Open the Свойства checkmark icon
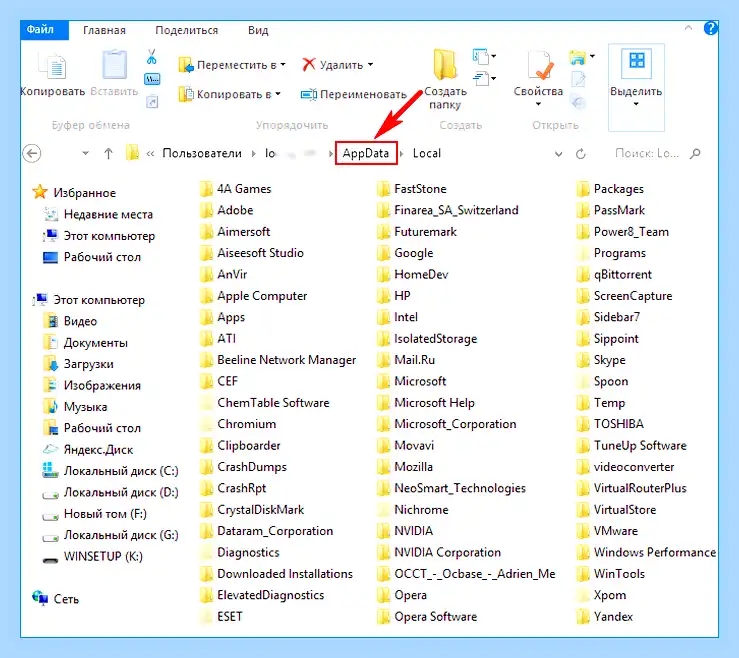This screenshot has height=658, width=739. tap(540, 66)
